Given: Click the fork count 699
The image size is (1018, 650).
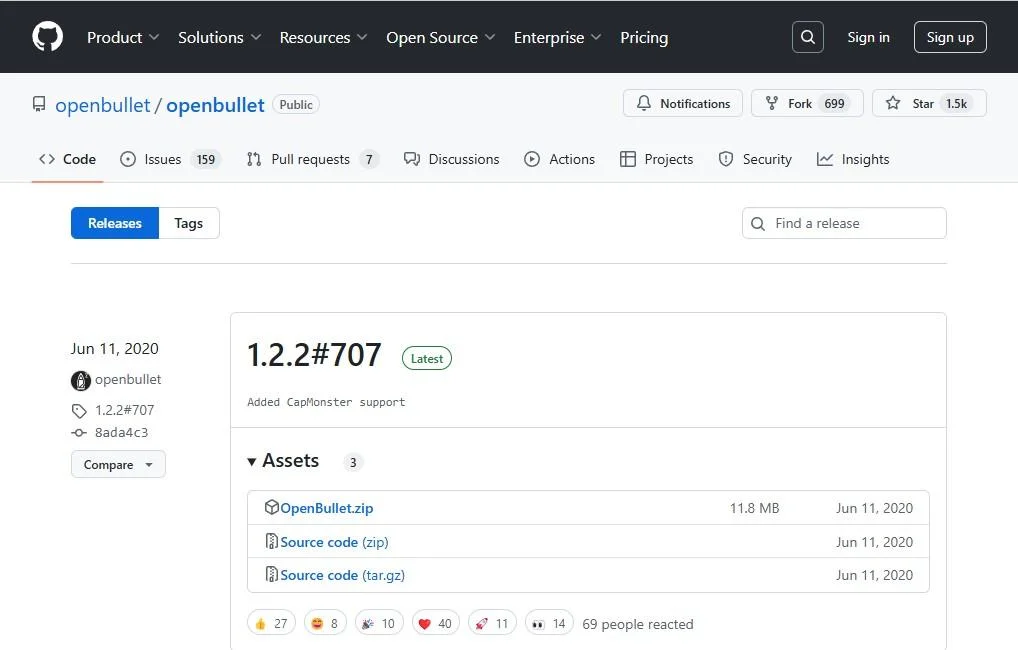Looking at the screenshot, I should point(834,103).
